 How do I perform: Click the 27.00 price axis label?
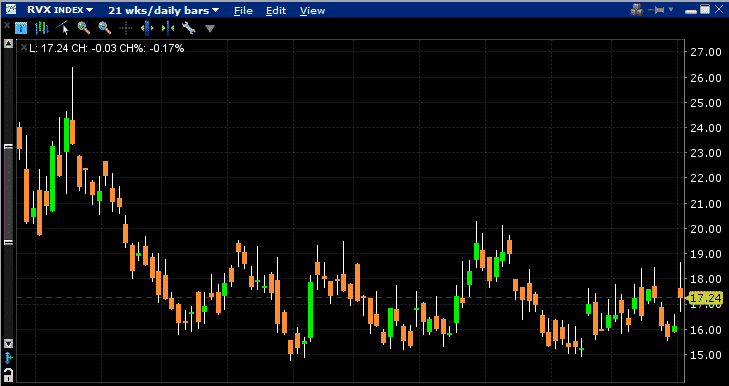point(706,52)
